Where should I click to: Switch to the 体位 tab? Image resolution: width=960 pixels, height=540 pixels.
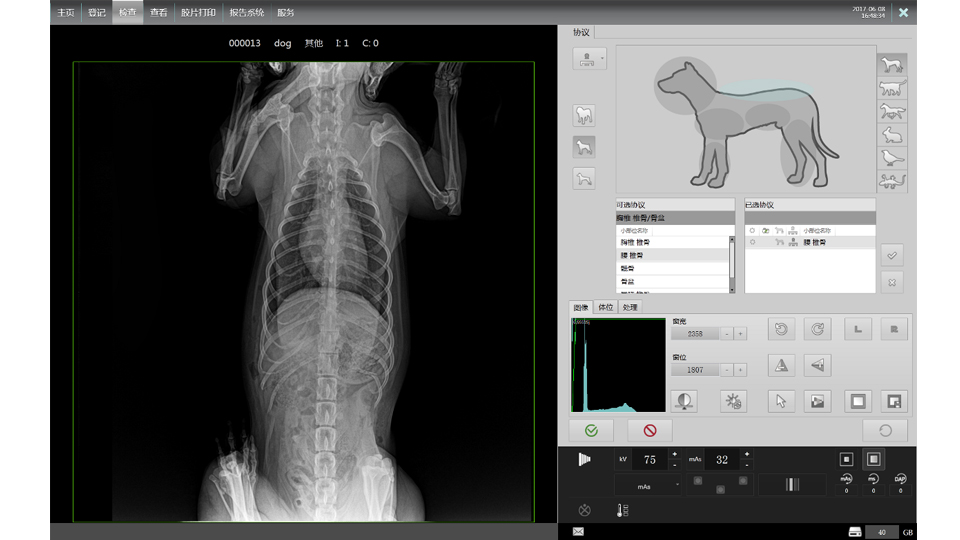(x=605, y=307)
